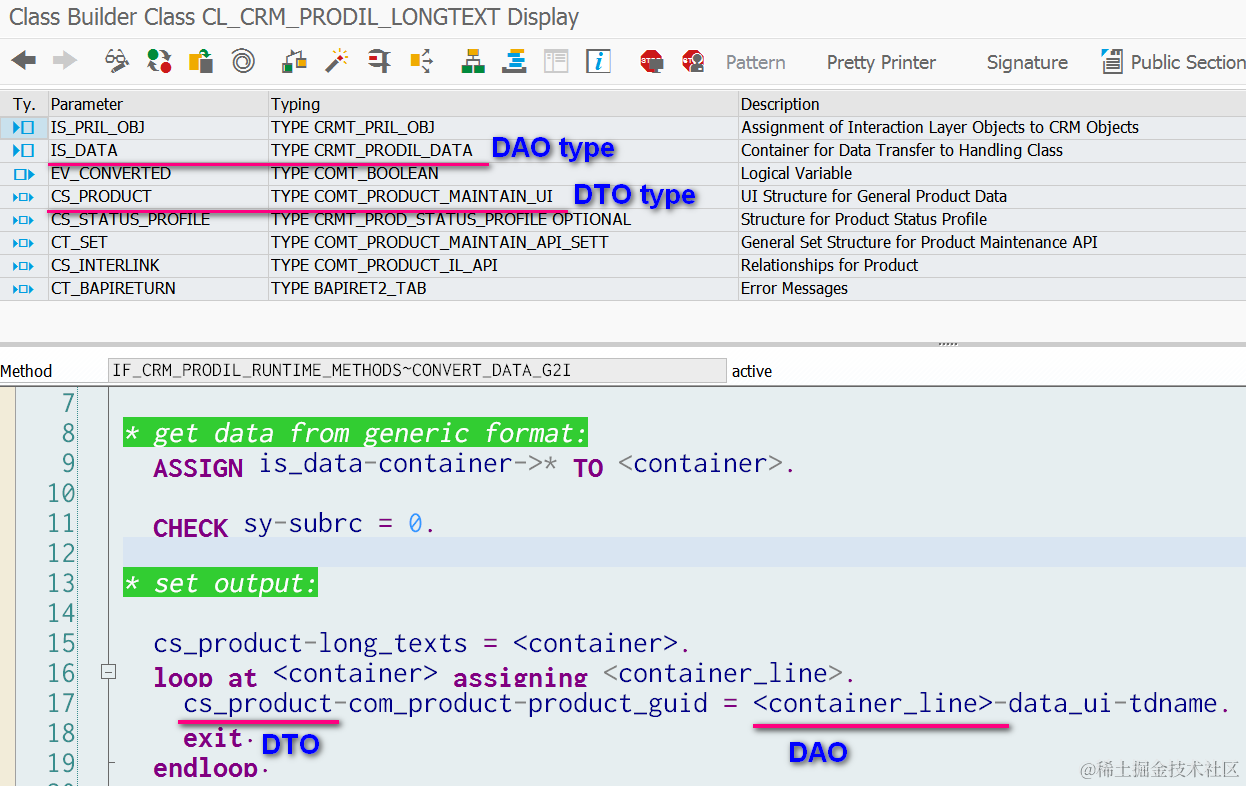This screenshot has width=1246, height=786.
Task: Click the second red breakpoint icon
Action: (x=692, y=61)
